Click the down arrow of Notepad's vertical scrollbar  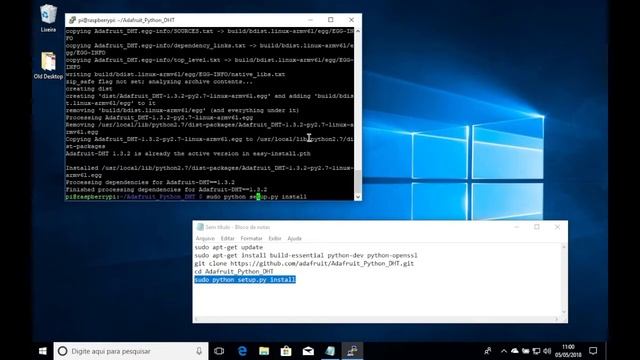pos(564,312)
